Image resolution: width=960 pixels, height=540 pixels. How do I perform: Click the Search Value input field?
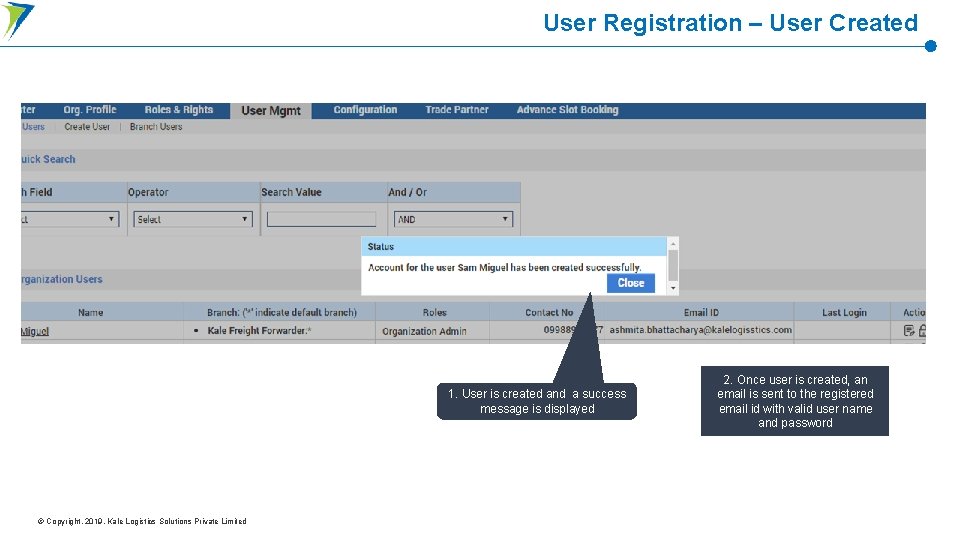pyautogui.click(x=321, y=219)
